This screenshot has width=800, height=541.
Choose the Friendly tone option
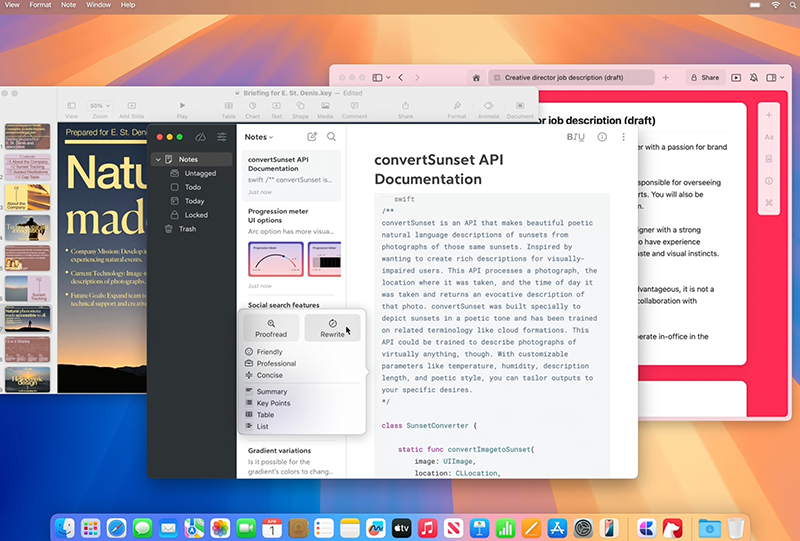click(x=269, y=352)
